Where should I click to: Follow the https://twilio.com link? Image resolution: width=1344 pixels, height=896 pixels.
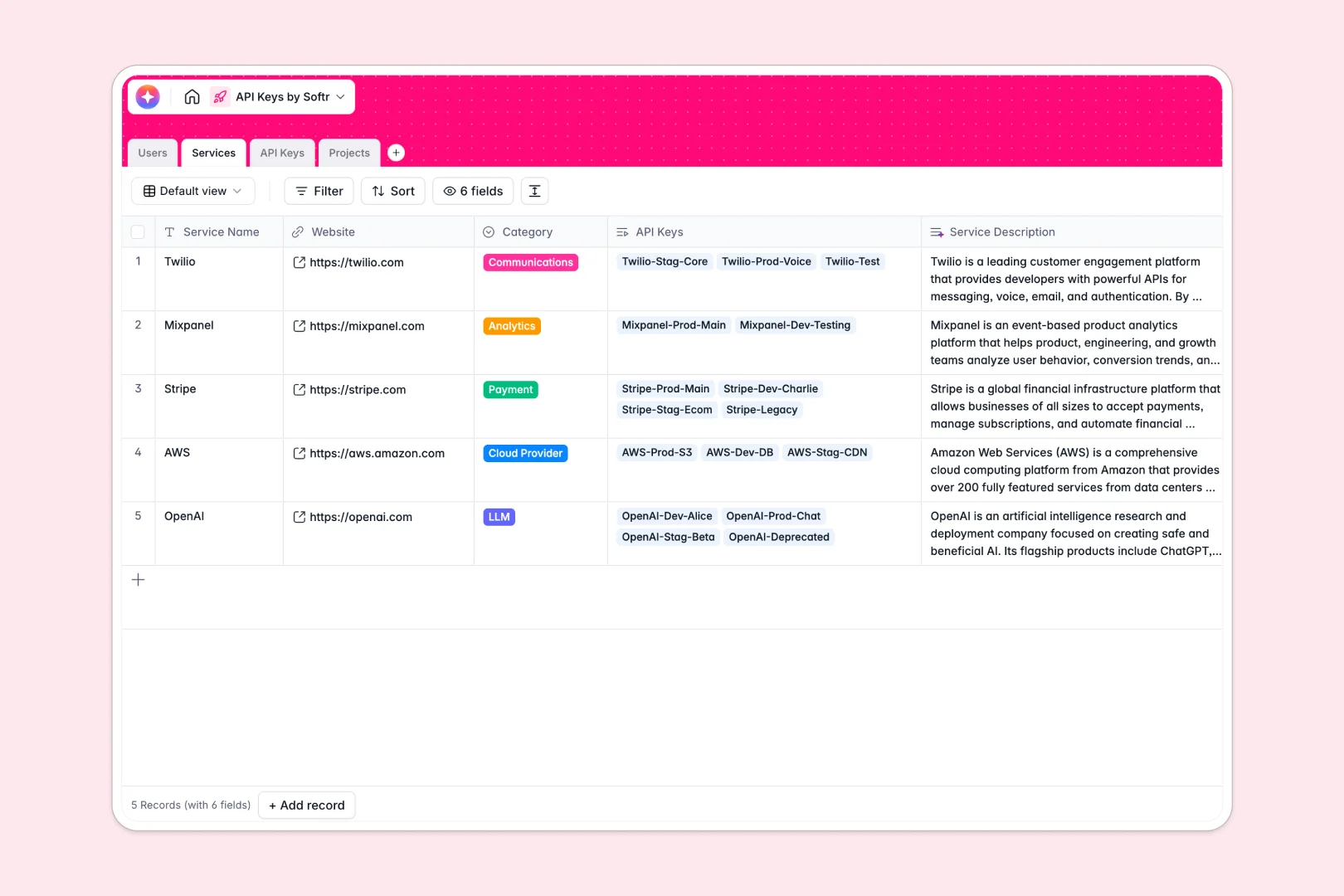point(357,262)
